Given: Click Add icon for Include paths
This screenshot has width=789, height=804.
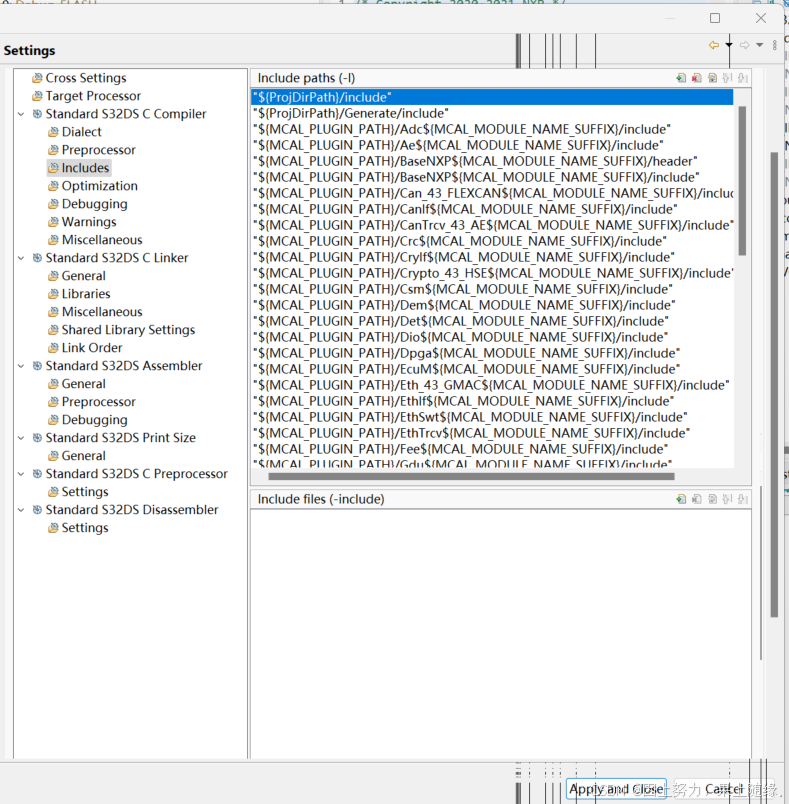Looking at the screenshot, I should tap(681, 78).
